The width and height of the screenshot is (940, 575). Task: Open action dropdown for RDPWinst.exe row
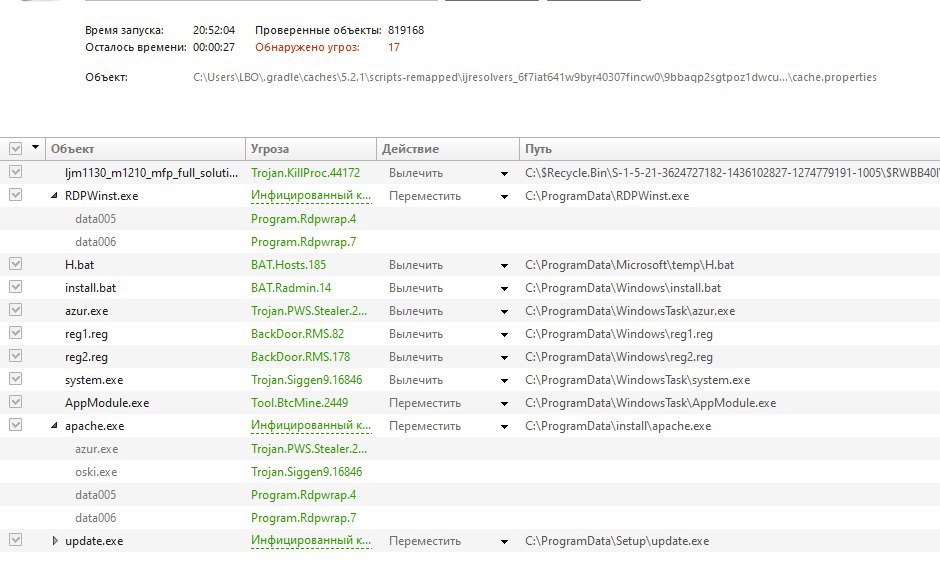point(504,197)
